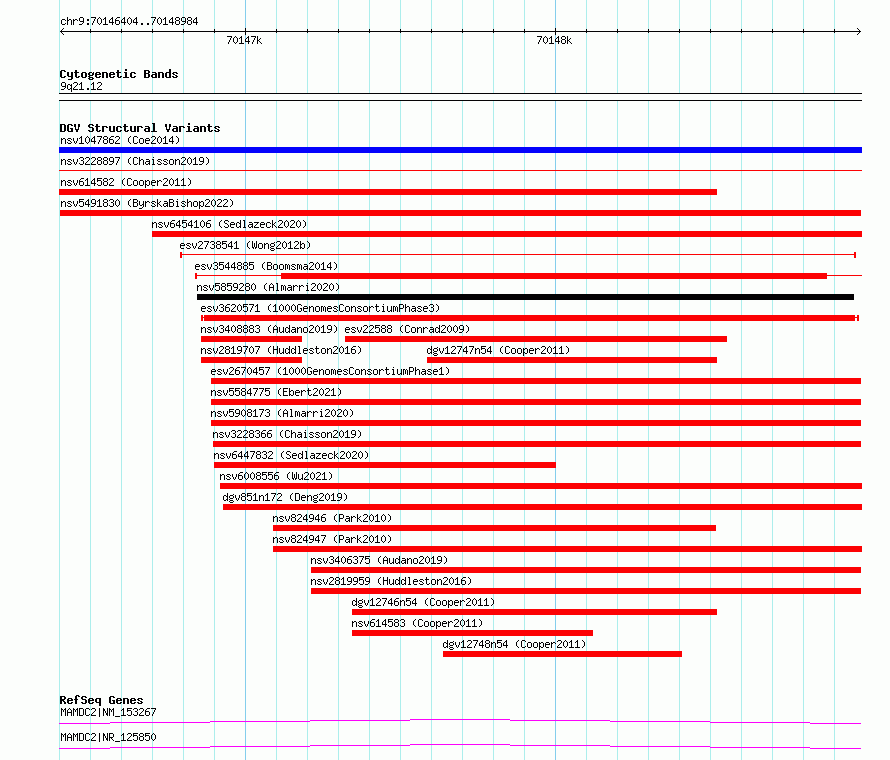Select nsv2819959 (Huddleston2016) variant label
This screenshot has width=890, height=760.
point(391,581)
